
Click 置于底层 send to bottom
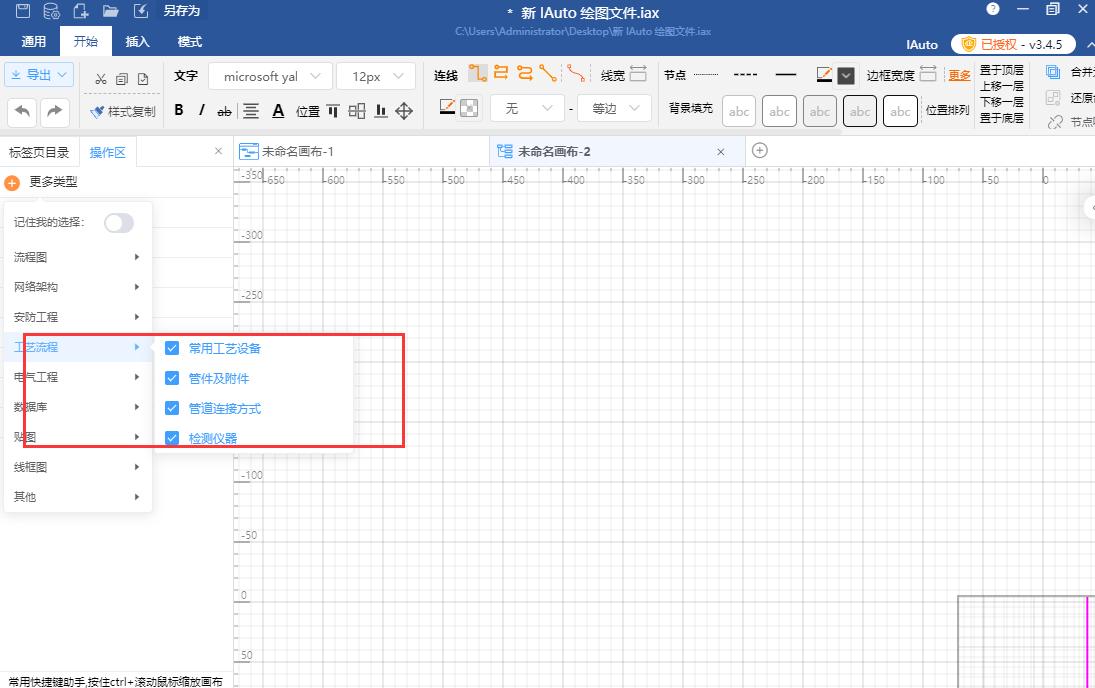pyautogui.click(x=1001, y=118)
